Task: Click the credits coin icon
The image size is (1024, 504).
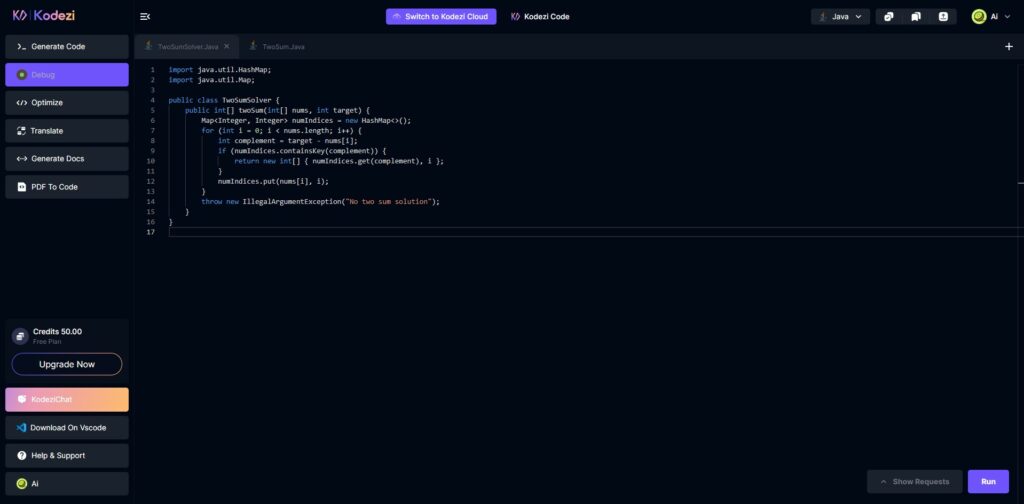Action: tap(20, 336)
